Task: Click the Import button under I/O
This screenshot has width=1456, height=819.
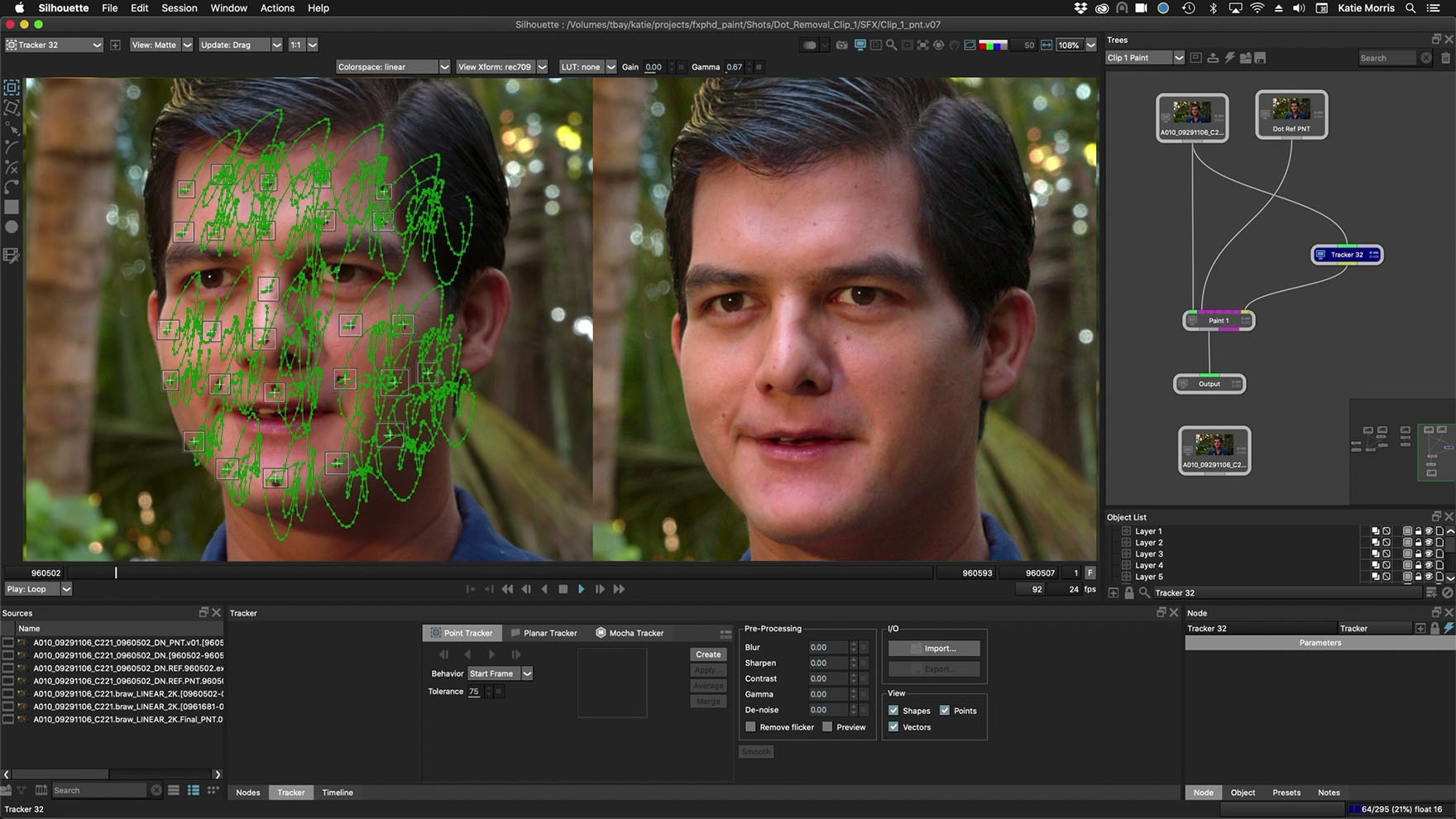Action: (x=934, y=649)
